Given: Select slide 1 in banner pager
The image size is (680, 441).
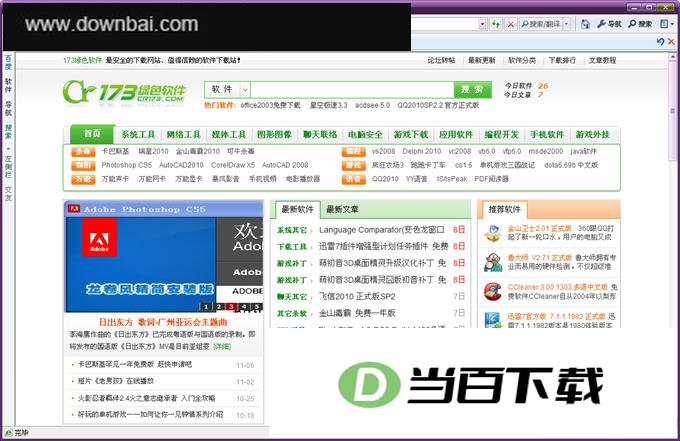Looking at the screenshot, I should click(206, 307).
